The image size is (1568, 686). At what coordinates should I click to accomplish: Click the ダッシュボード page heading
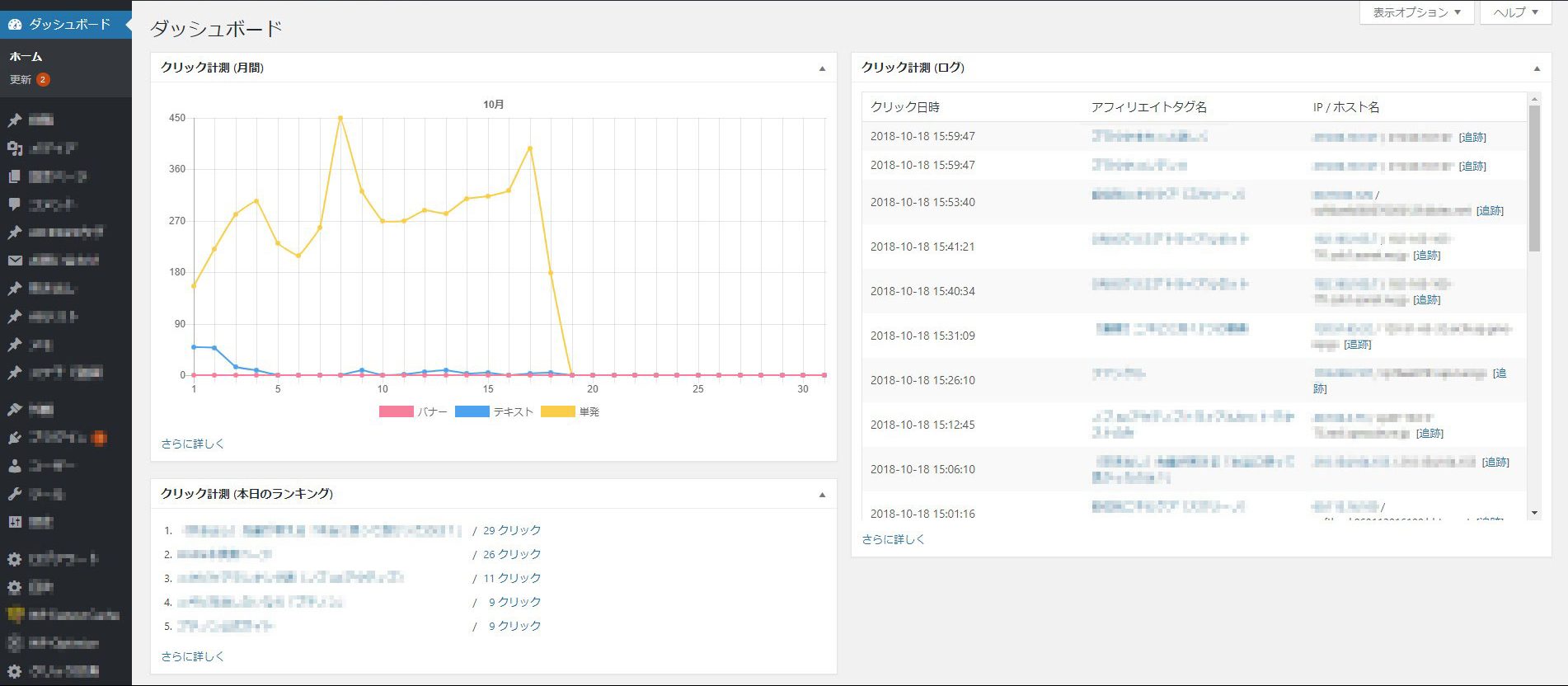(216, 29)
